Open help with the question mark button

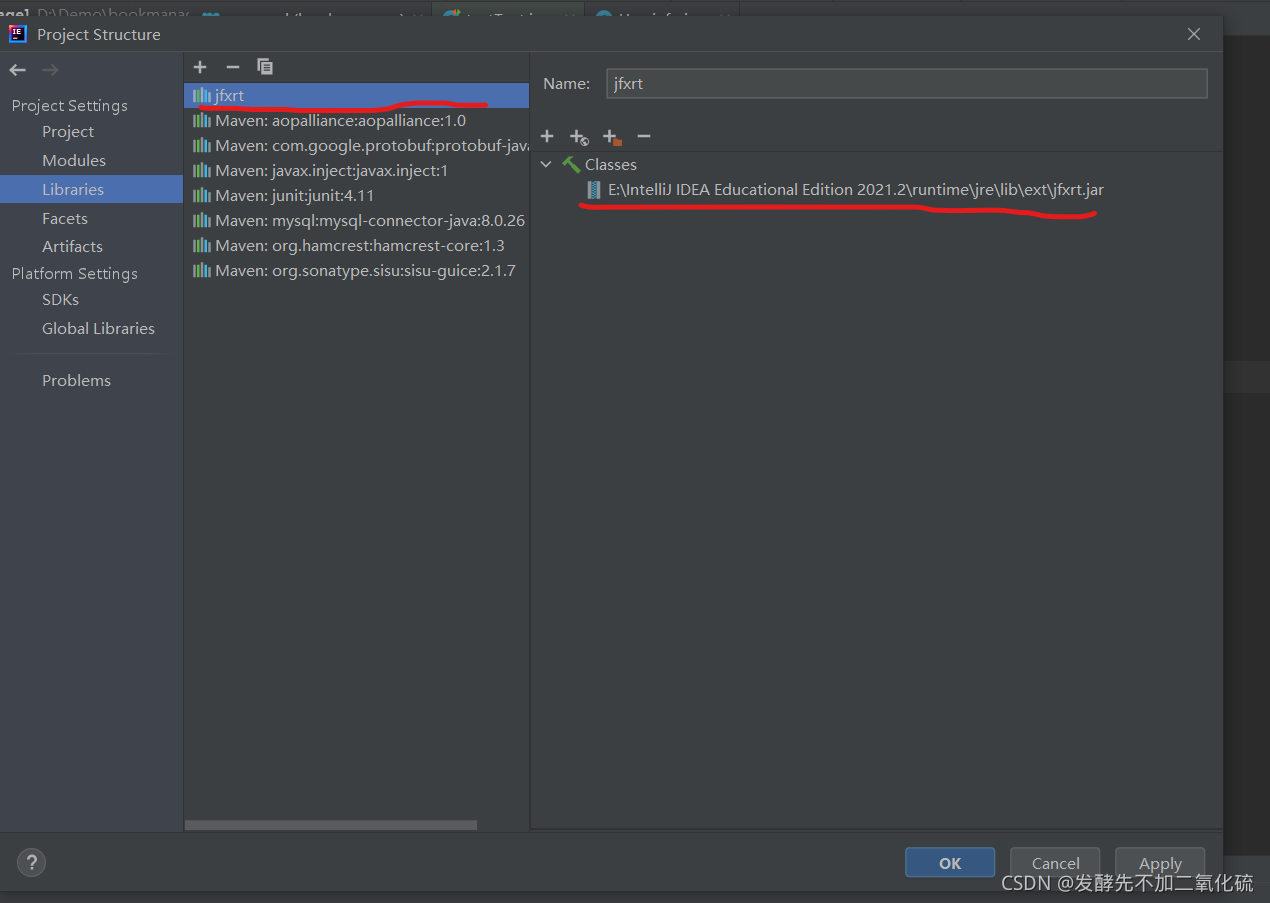pyautogui.click(x=32, y=862)
